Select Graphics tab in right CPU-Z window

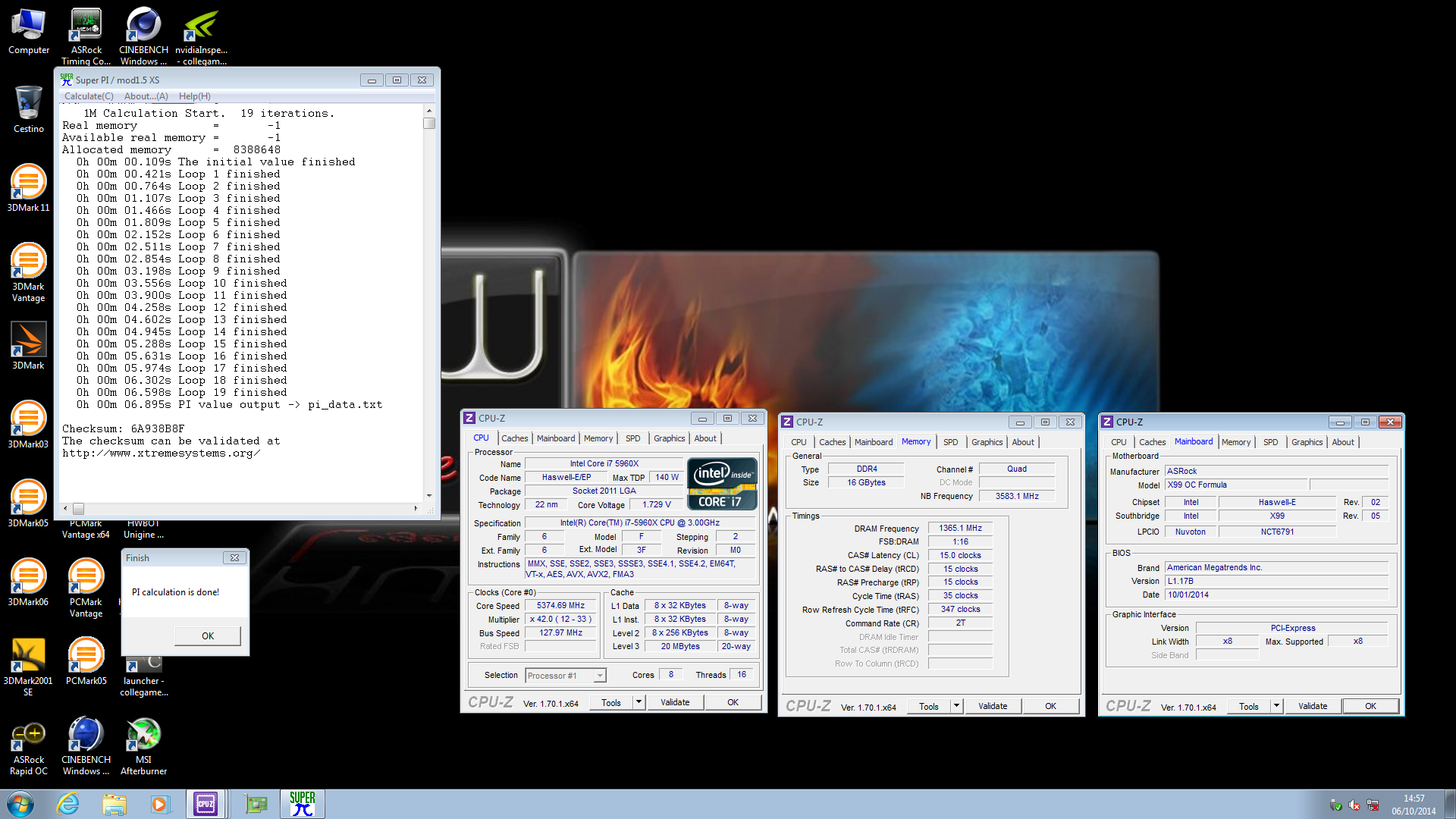[1307, 442]
